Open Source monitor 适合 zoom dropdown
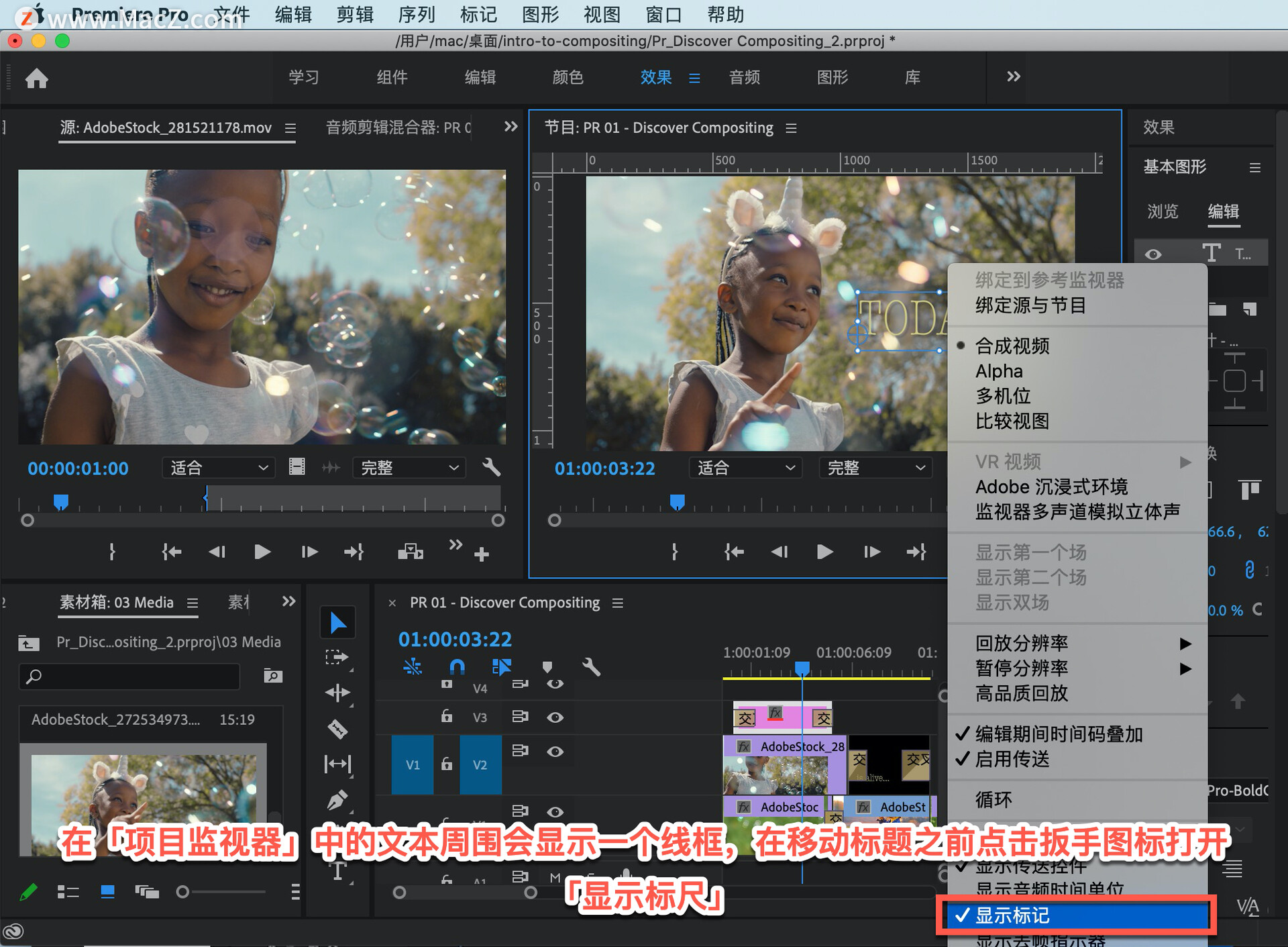Image resolution: width=1288 pixels, height=947 pixels. coord(219,467)
